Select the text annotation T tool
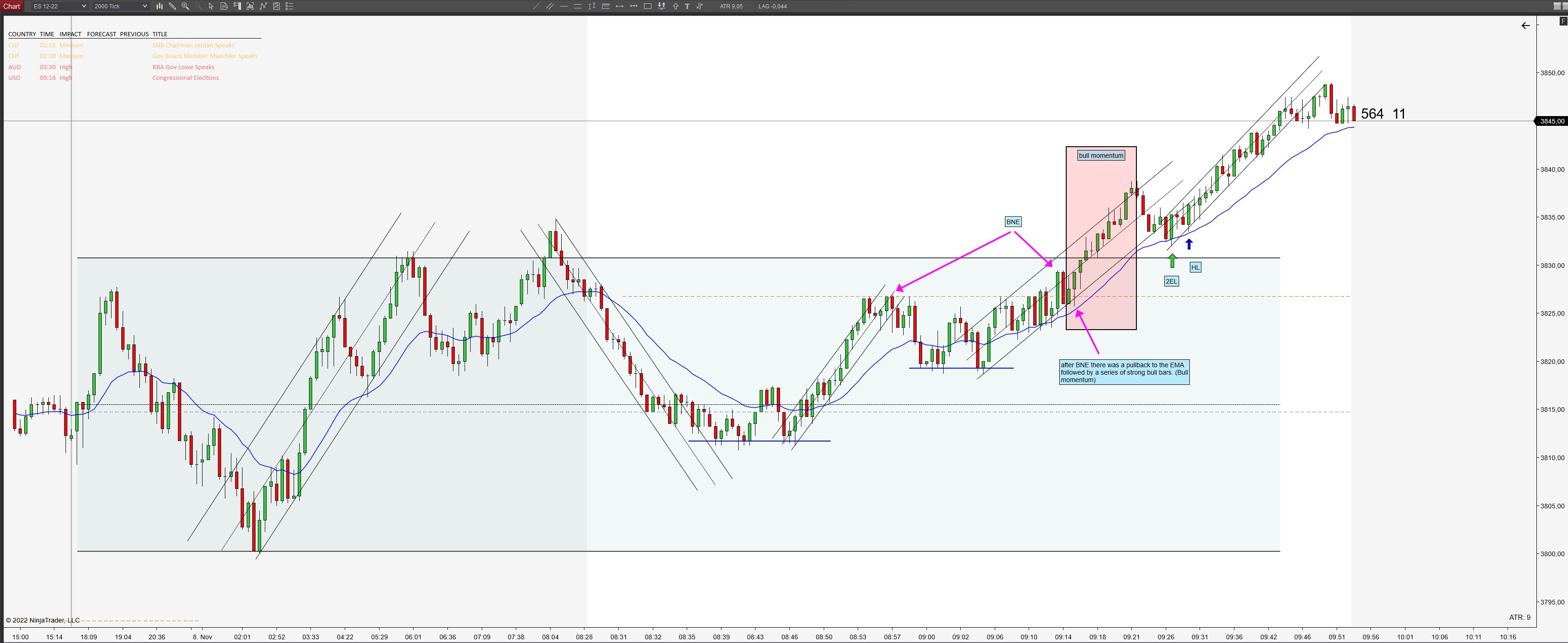The height and width of the screenshot is (643, 1568). pyautogui.click(x=687, y=6)
